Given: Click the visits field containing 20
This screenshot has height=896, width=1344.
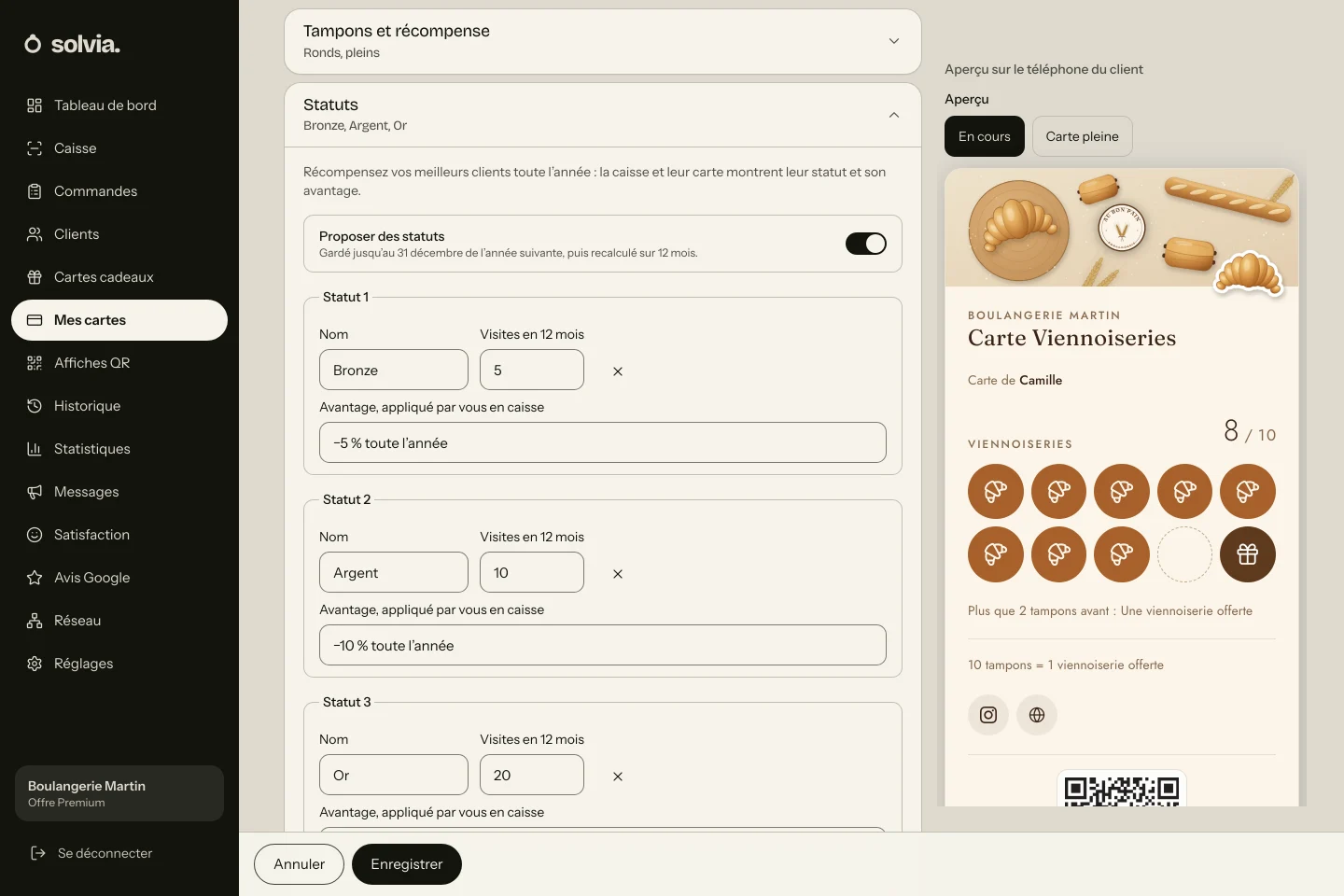Looking at the screenshot, I should tap(532, 775).
